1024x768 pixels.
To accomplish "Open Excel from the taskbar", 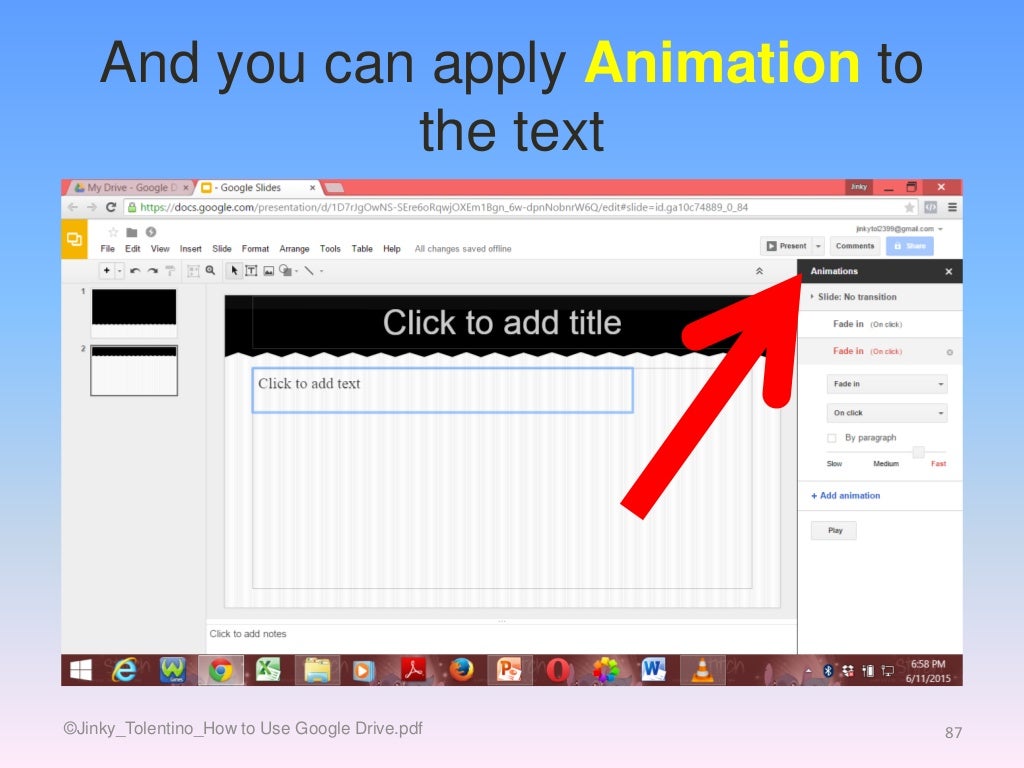I will [268, 670].
